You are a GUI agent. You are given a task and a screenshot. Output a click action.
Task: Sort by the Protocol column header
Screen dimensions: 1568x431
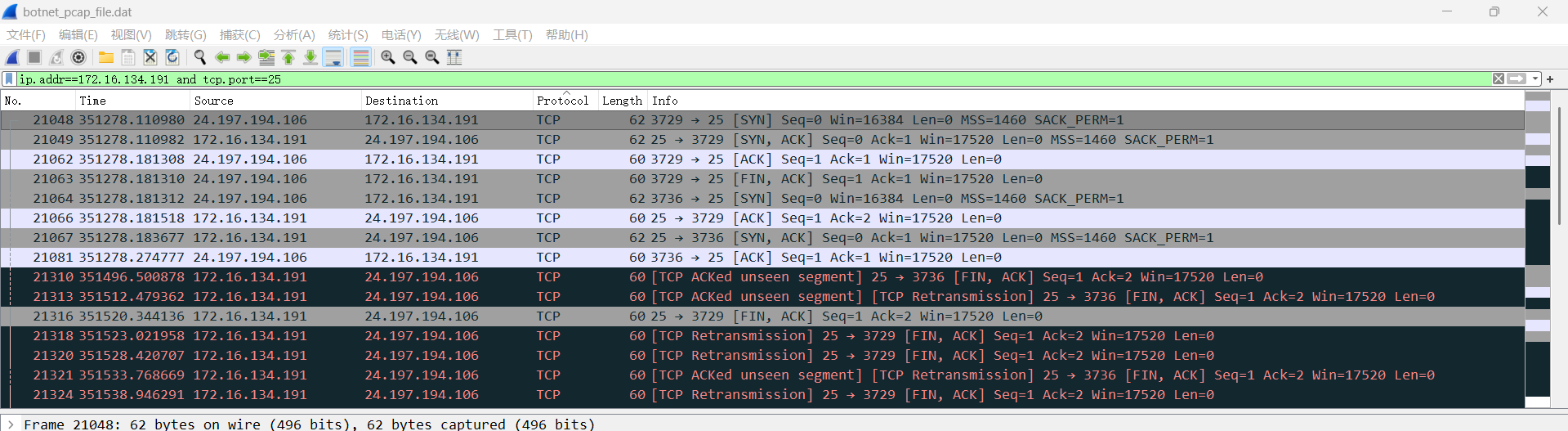[565, 101]
